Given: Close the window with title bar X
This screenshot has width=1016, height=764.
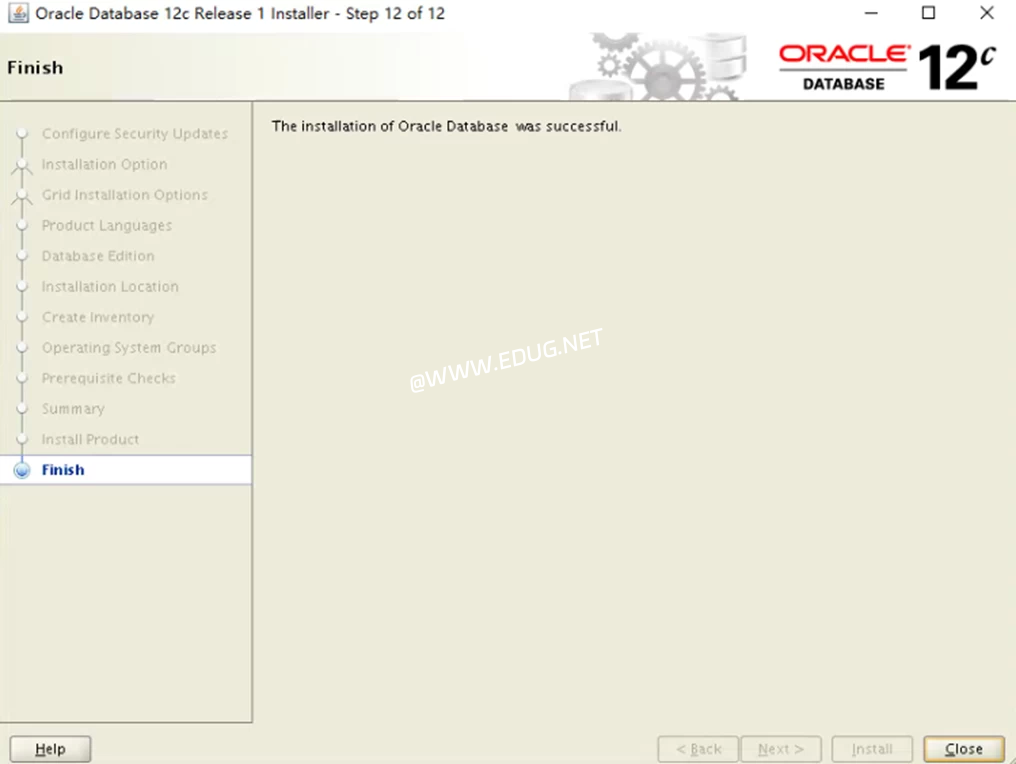Looking at the screenshot, I should click(986, 13).
